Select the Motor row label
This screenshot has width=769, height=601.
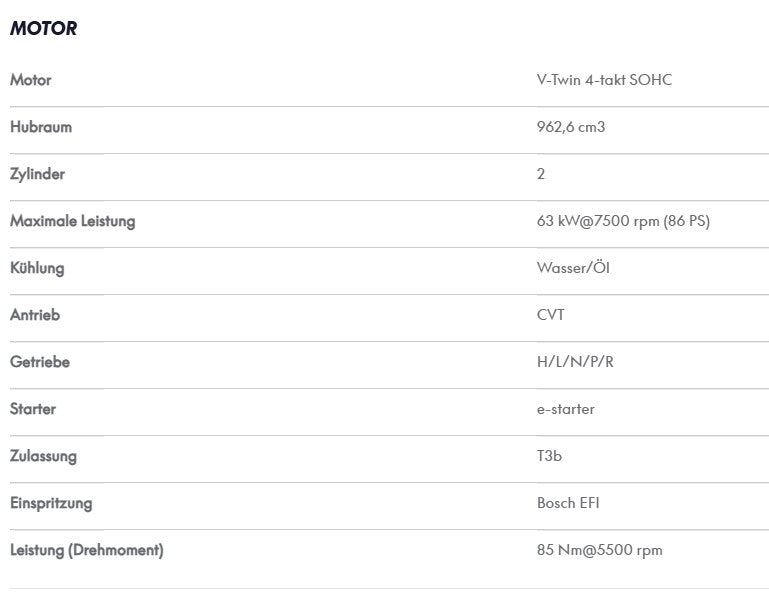pyautogui.click(x=31, y=80)
